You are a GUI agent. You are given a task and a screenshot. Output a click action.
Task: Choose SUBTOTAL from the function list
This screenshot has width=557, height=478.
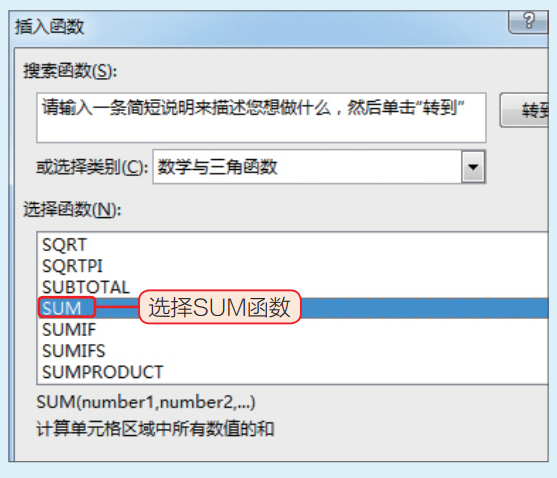86,287
